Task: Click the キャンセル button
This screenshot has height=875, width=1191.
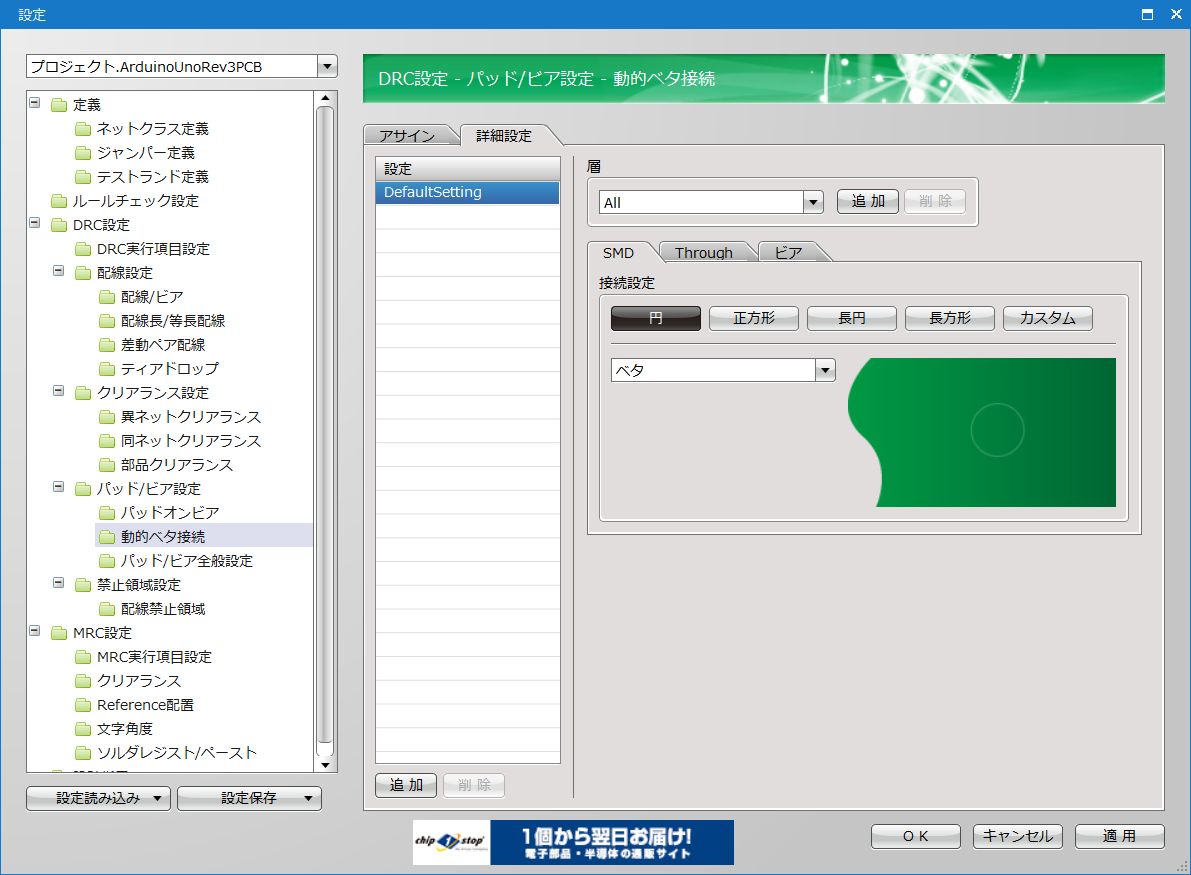Action: tap(1017, 836)
